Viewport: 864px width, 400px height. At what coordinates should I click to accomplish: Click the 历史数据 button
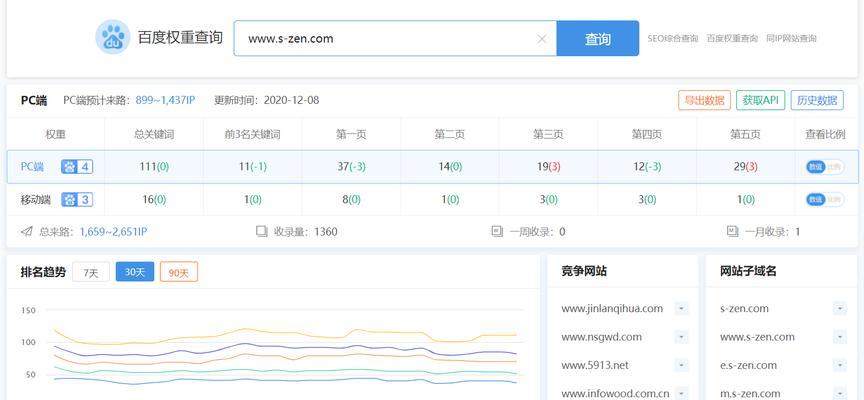tap(817, 100)
